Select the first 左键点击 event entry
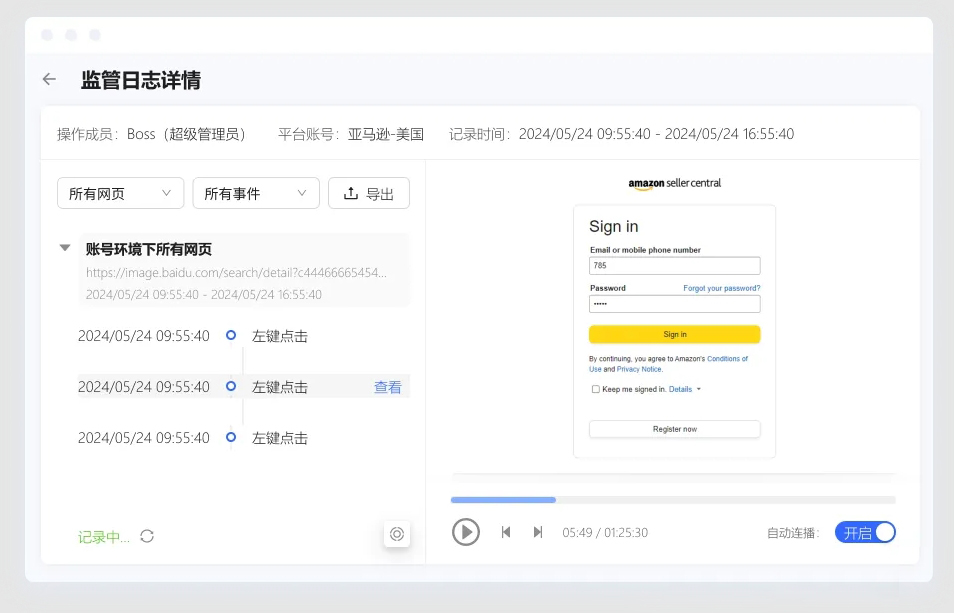This screenshot has width=954, height=613. [x=280, y=336]
